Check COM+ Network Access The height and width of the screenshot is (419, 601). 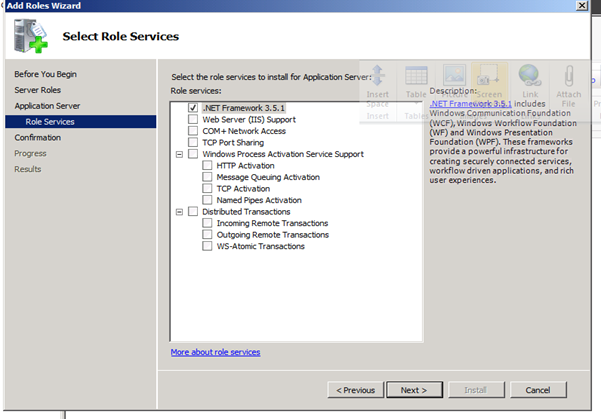coord(193,131)
